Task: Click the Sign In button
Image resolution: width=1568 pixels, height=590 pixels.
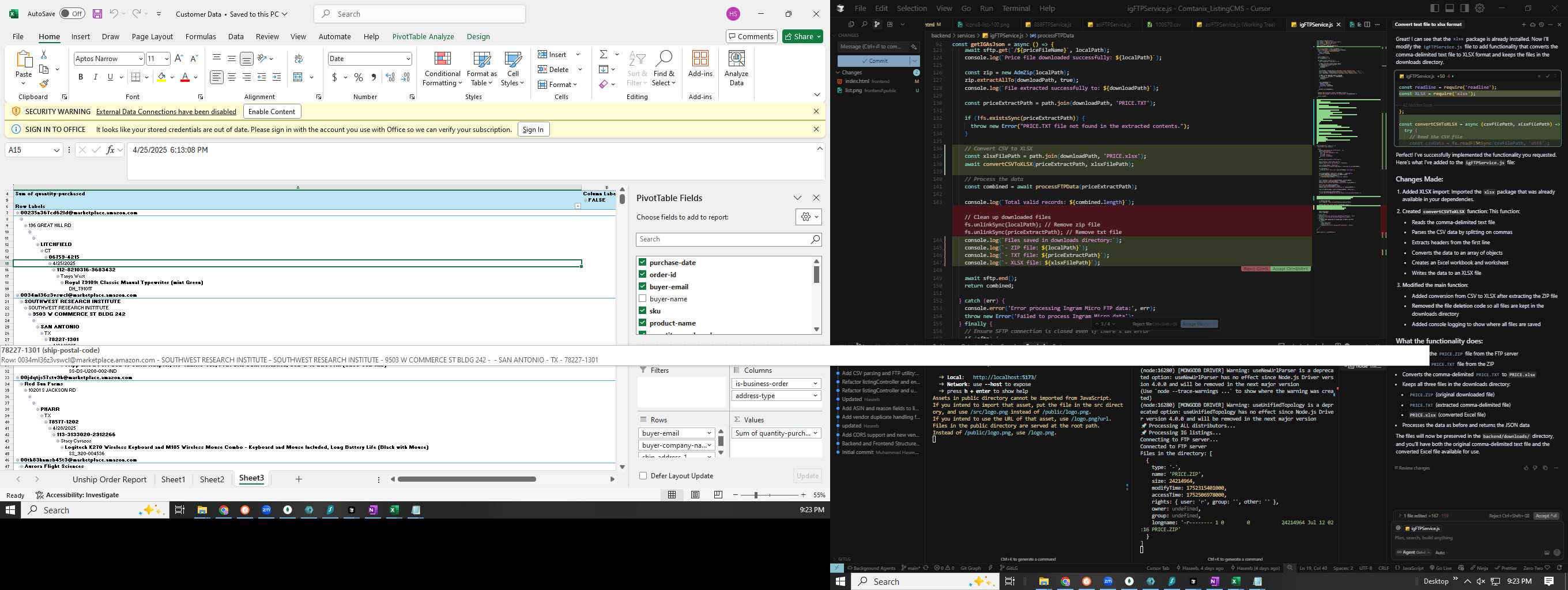Action: (x=533, y=129)
